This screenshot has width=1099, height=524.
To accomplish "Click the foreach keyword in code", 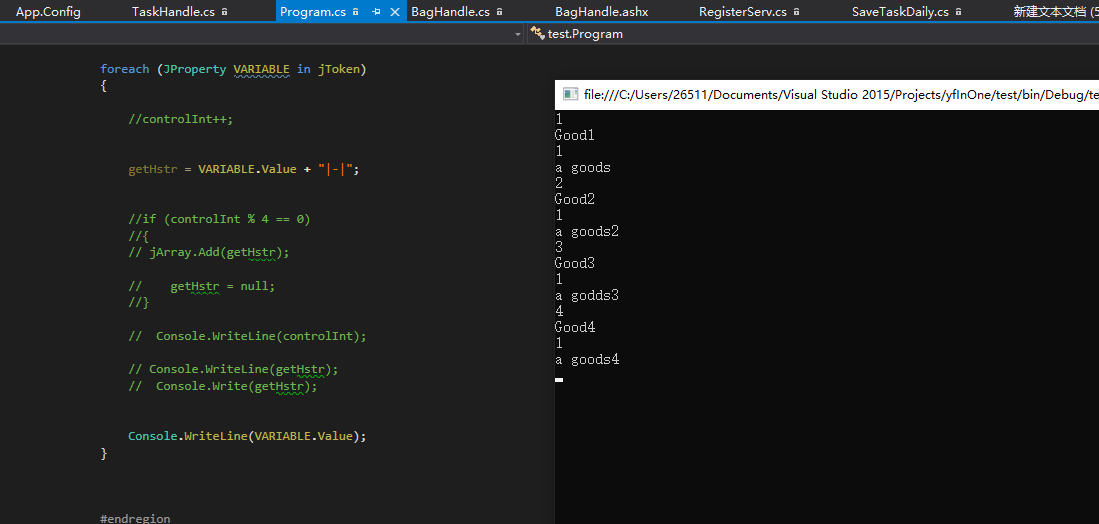I will point(125,69).
